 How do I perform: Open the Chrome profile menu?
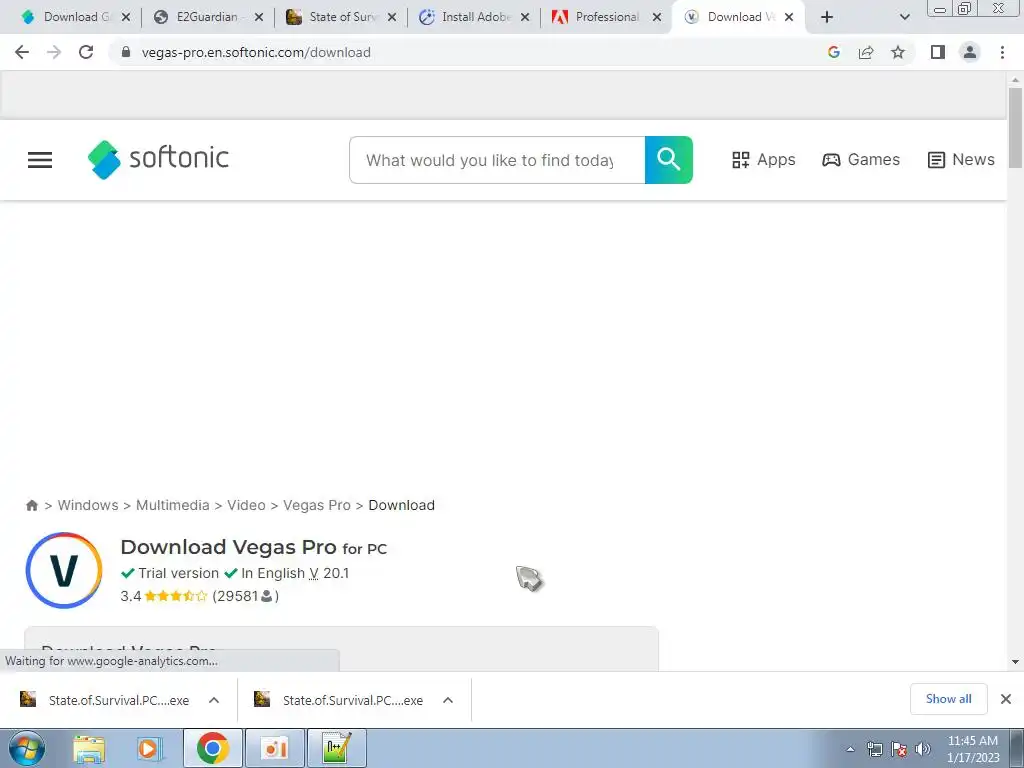tap(970, 52)
